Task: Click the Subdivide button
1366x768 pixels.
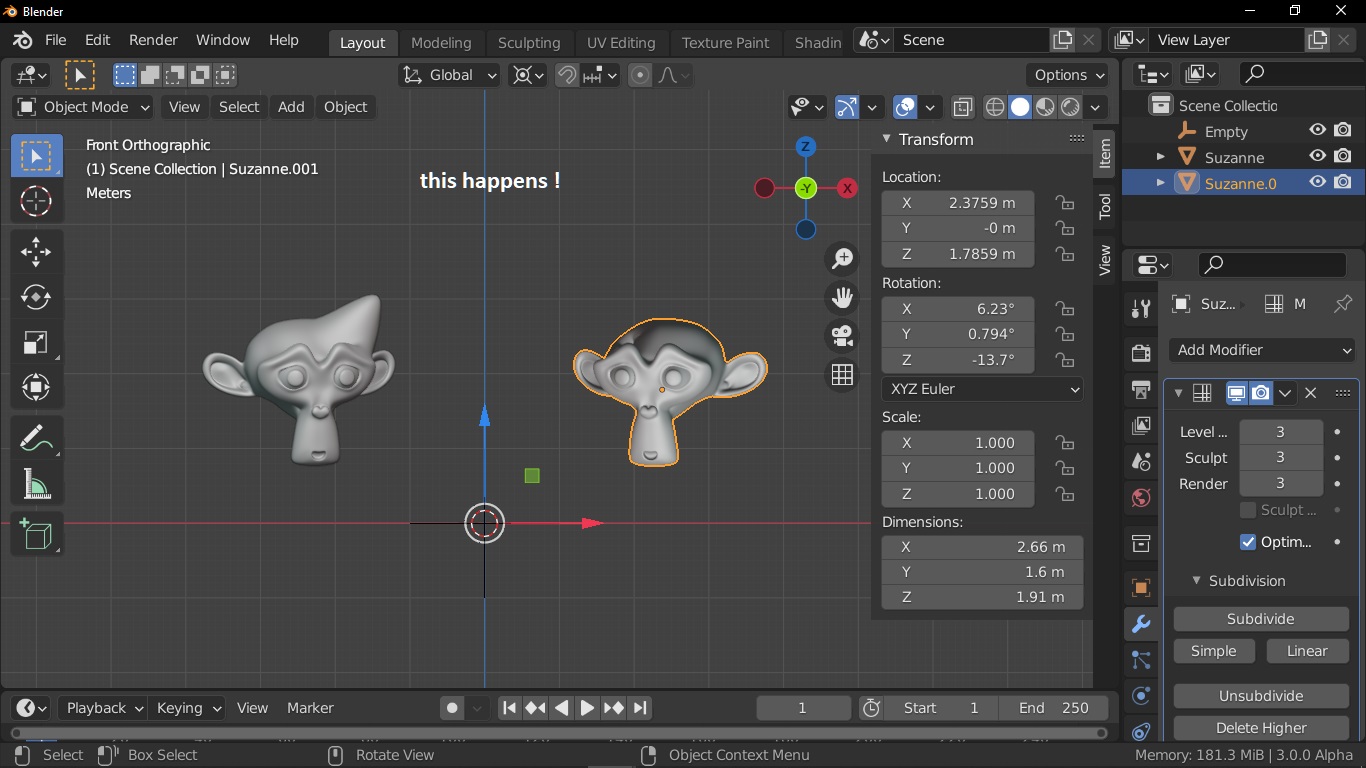Action: click(x=1260, y=619)
